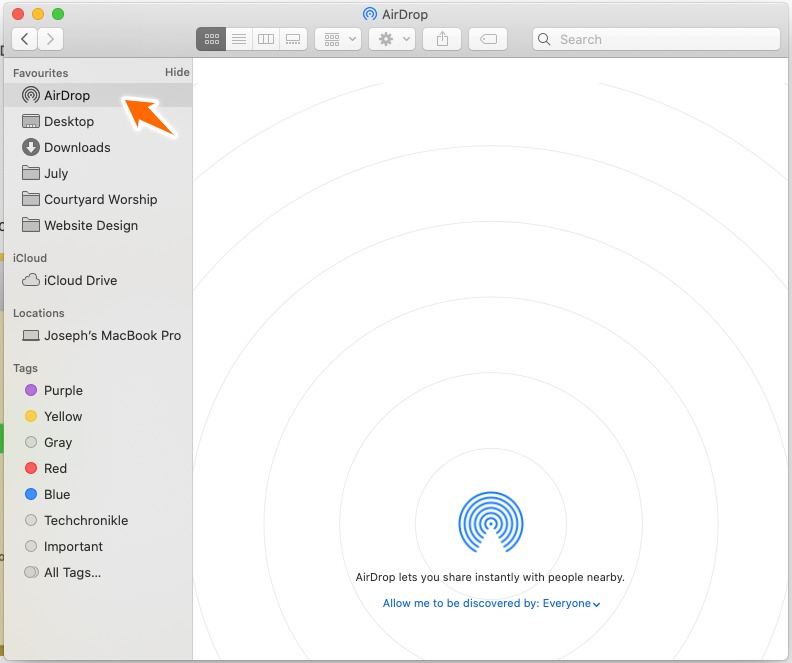Click the iCloud Drive cloud icon
Viewport: 792px width, 663px height.
tap(31, 280)
